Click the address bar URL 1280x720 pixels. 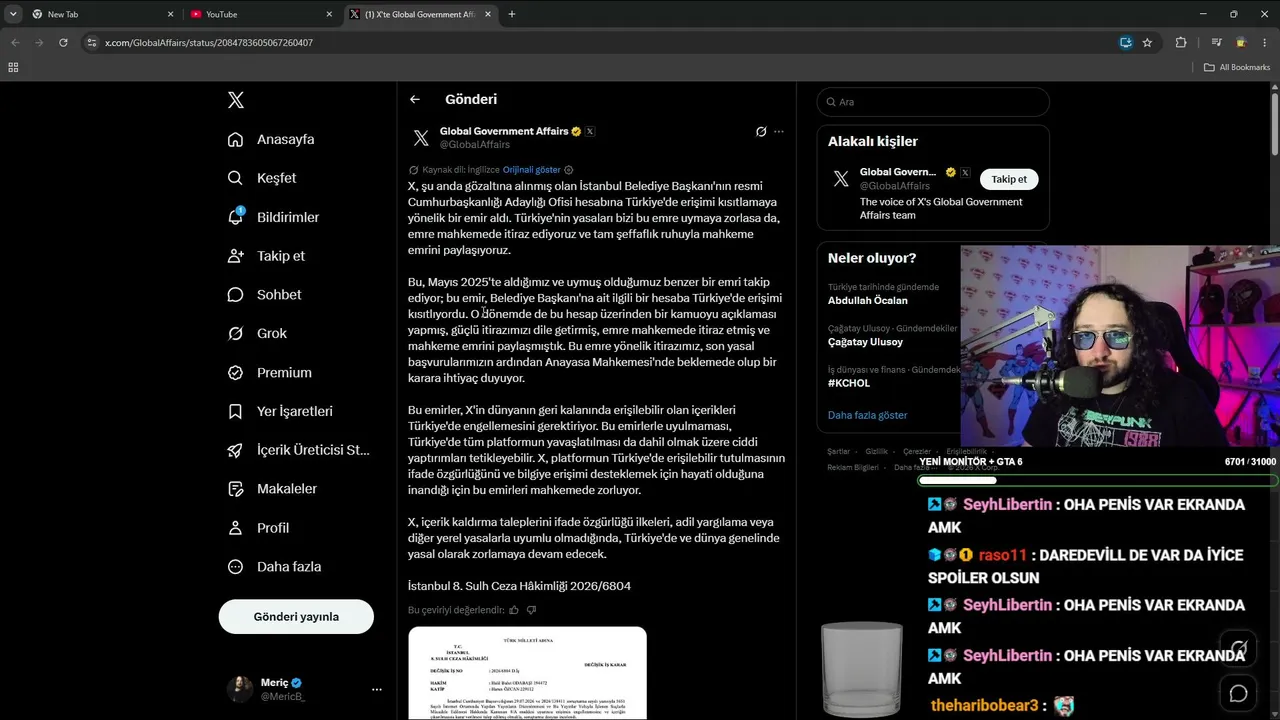[x=209, y=43]
